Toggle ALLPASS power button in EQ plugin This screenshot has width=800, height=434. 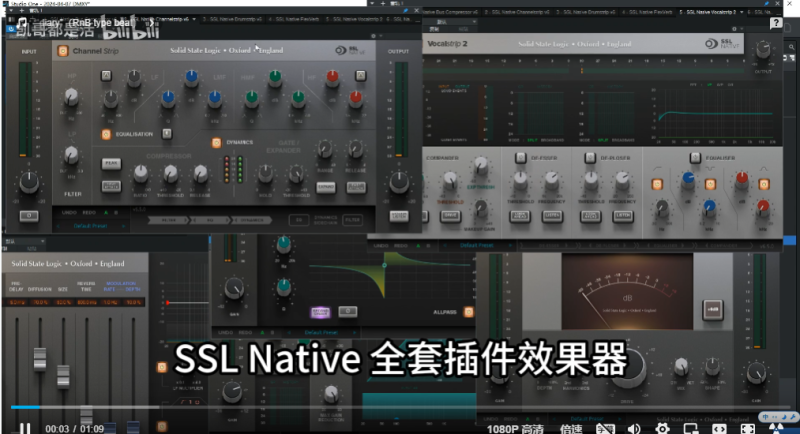[468, 312]
